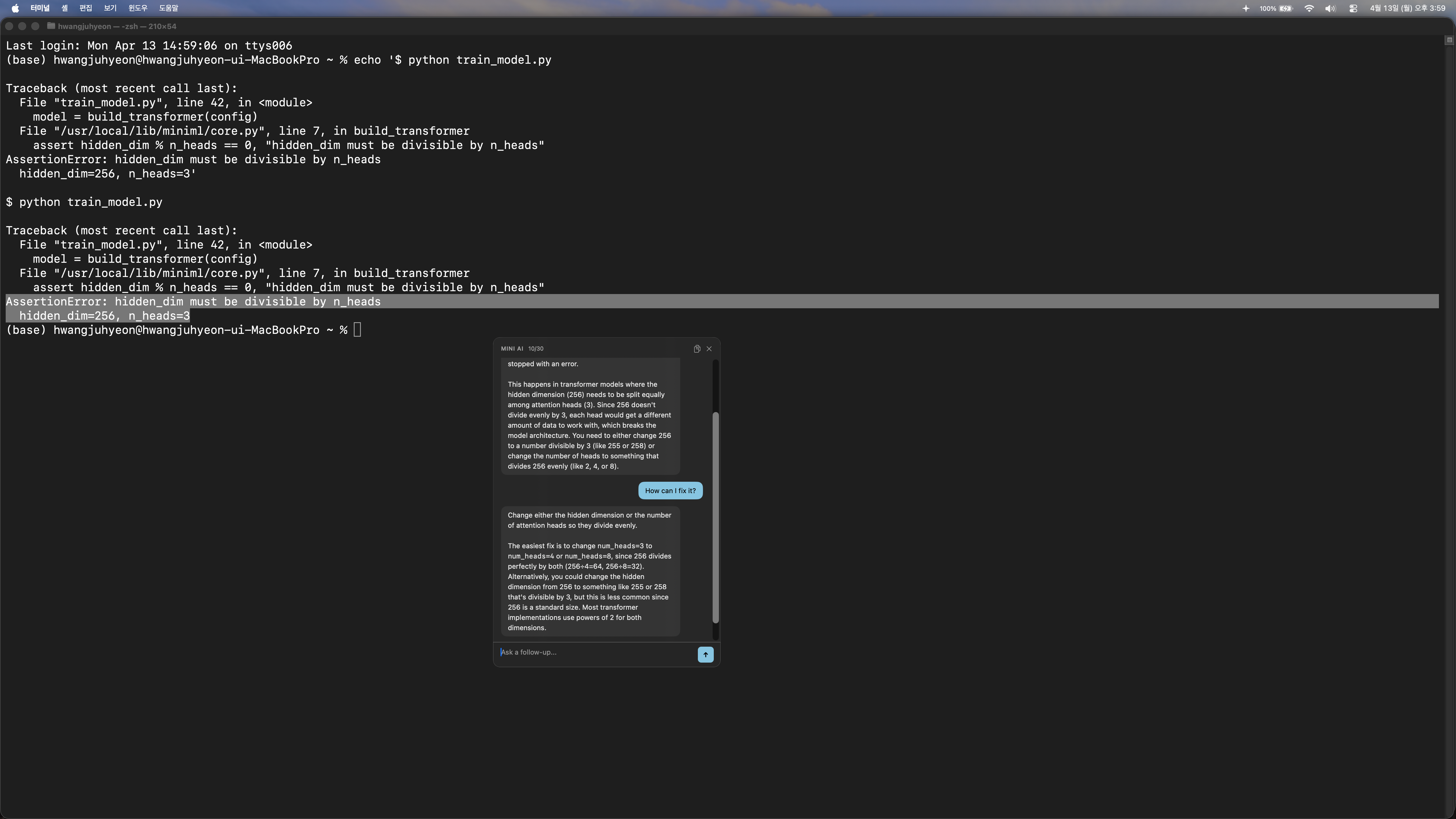This screenshot has width=1456, height=819.
Task: Close the Mini AI popup panel
Action: (709, 349)
